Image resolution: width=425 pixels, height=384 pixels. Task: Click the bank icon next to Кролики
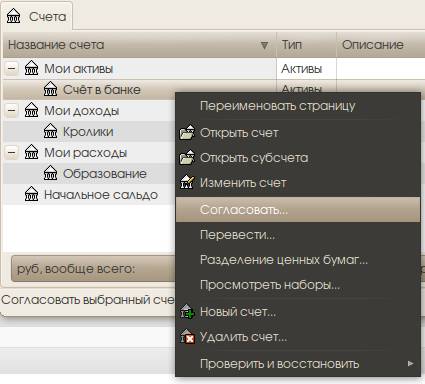click(50, 131)
